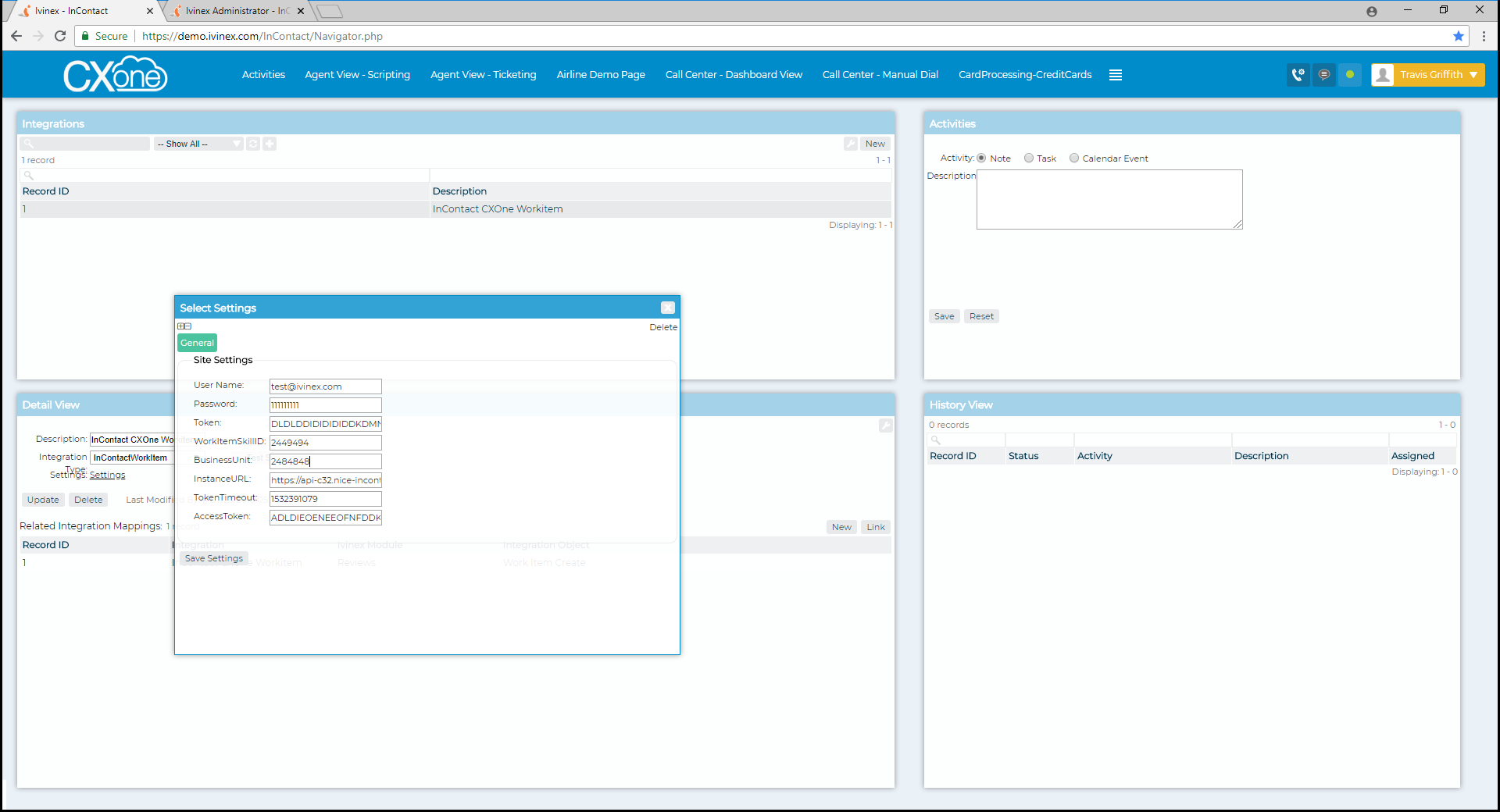Reload the page with the browser refresh icon
The height and width of the screenshot is (812, 1500).
coord(60,36)
